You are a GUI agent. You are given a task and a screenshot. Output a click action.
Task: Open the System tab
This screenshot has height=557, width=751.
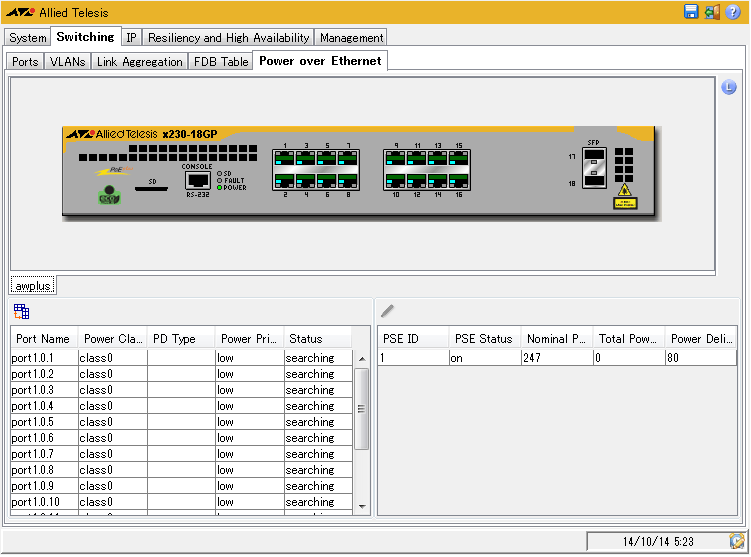click(28, 37)
